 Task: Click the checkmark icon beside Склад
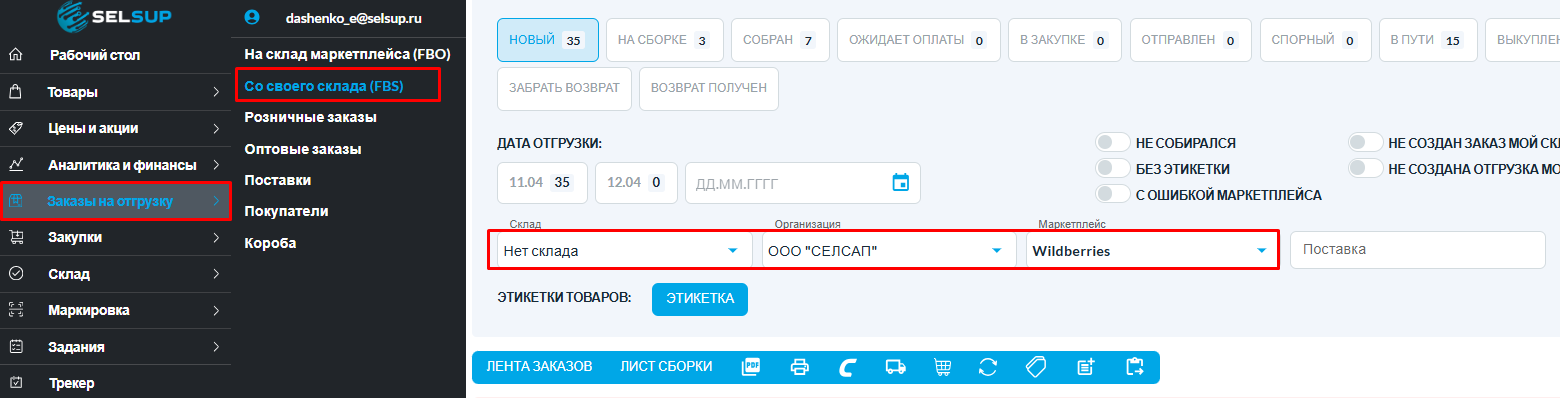[x=15, y=273]
